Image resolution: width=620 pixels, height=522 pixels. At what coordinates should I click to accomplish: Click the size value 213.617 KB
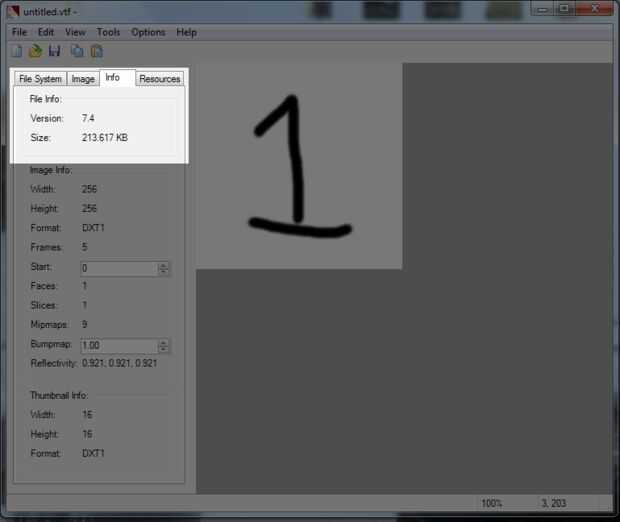coord(105,138)
